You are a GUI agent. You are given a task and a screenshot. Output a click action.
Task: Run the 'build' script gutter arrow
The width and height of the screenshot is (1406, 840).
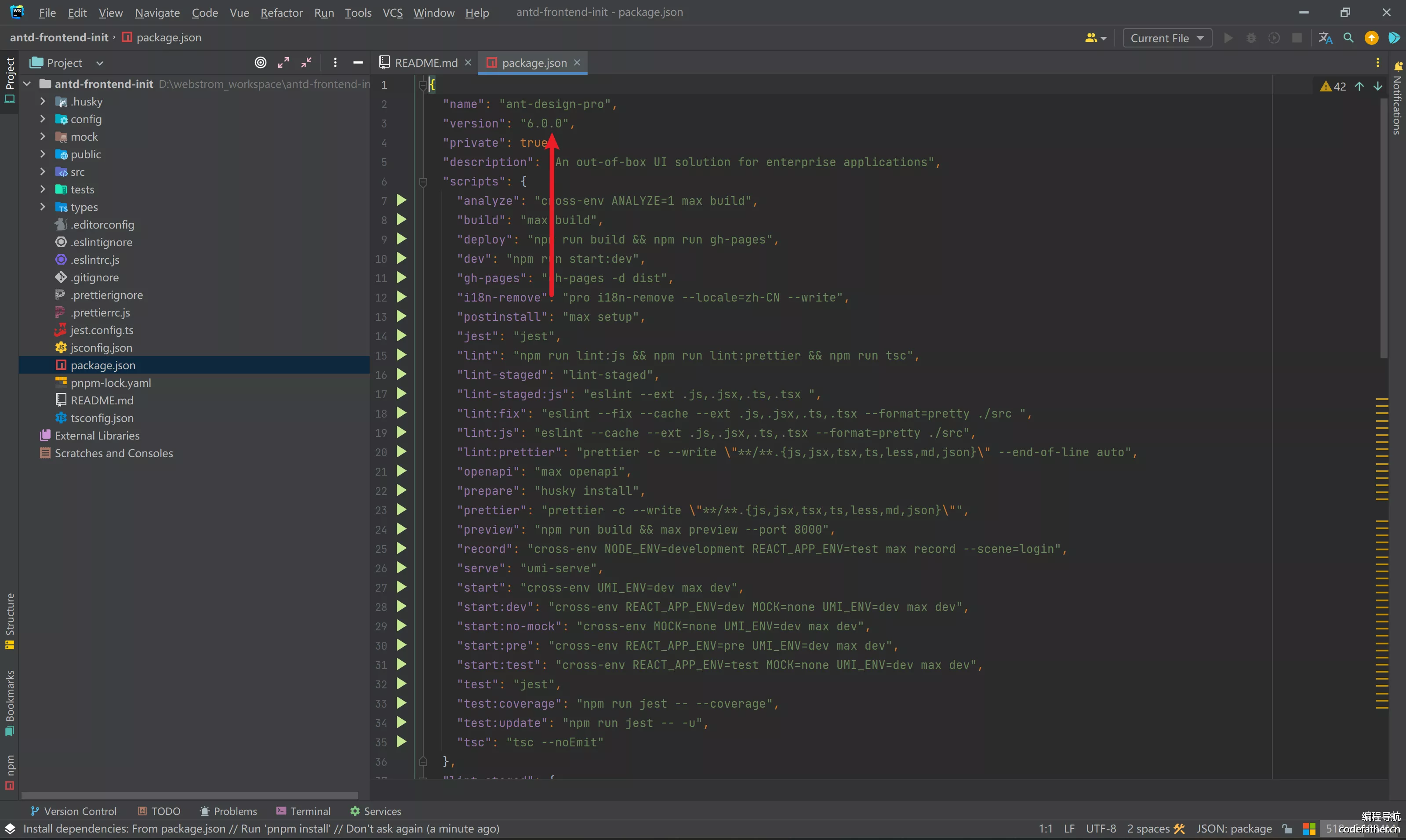pos(402,220)
